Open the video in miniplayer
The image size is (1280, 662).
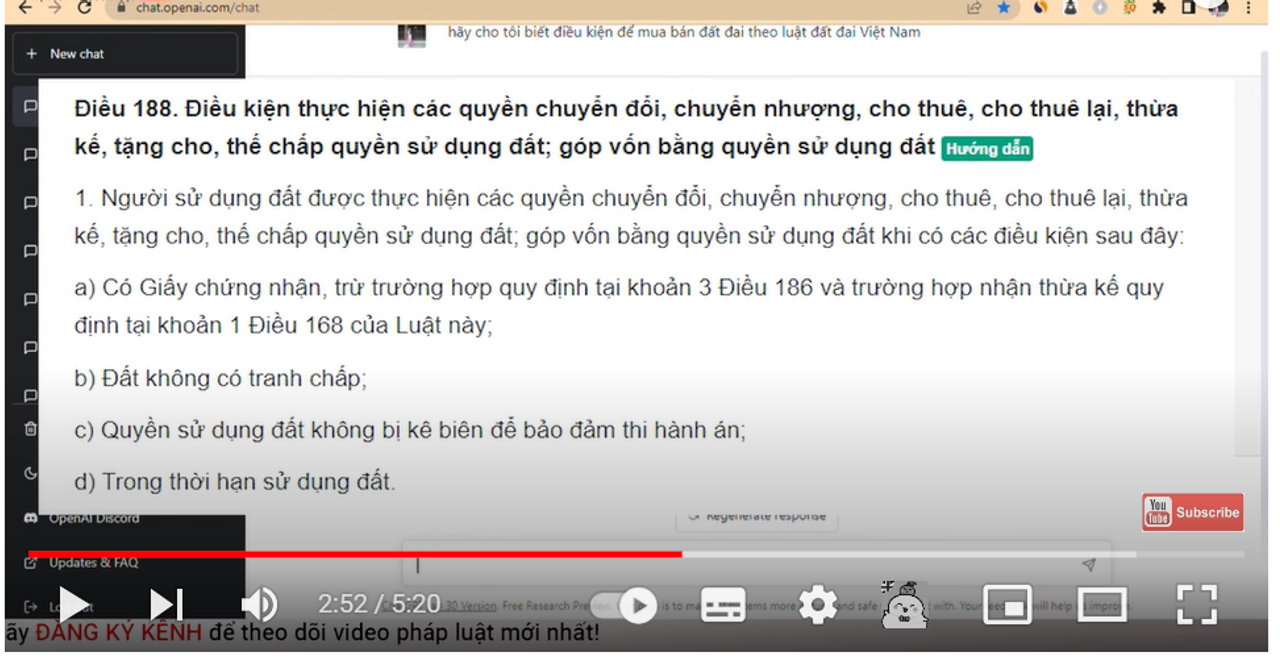(x=1007, y=604)
